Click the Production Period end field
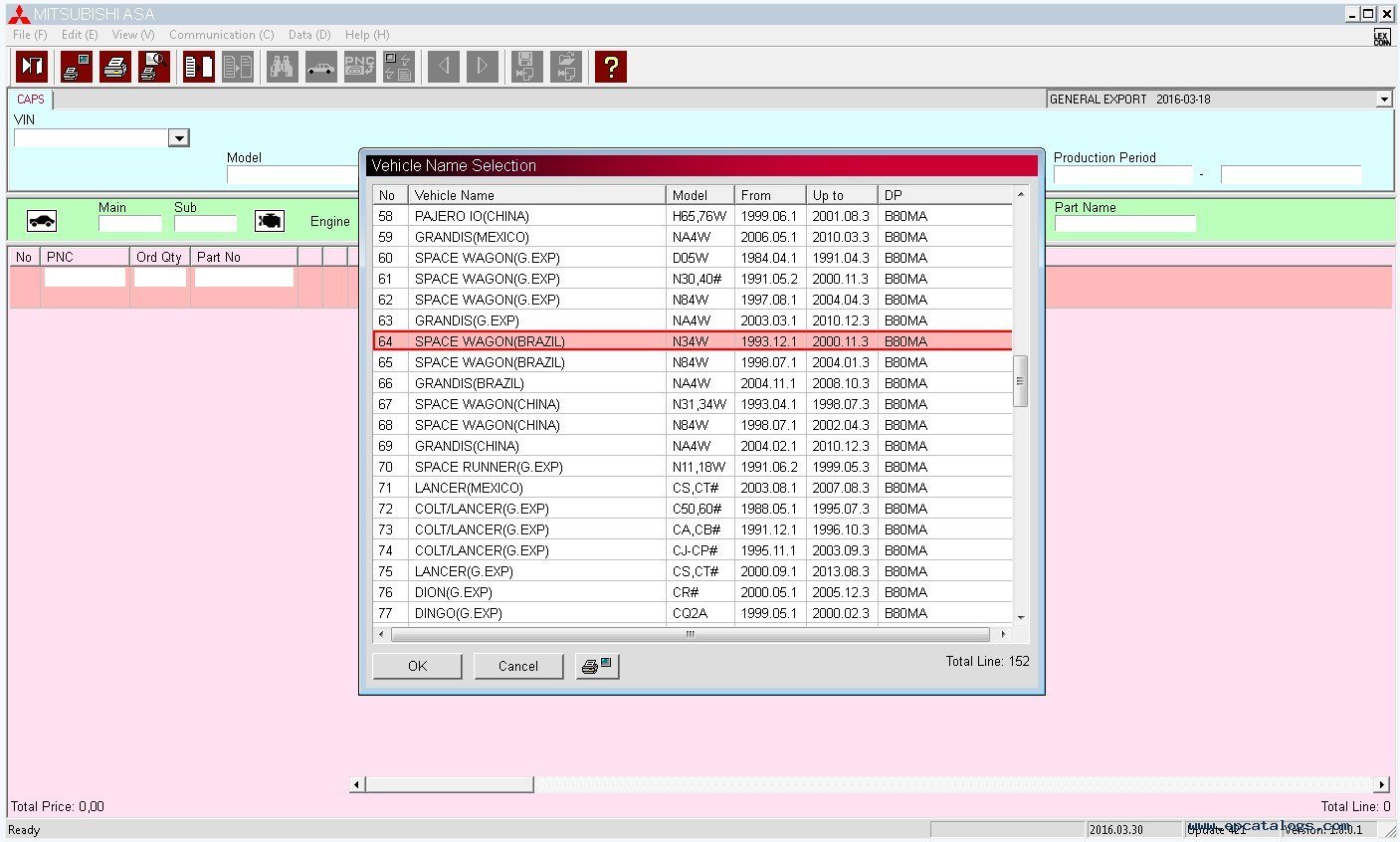Viewport: 1400px width, 842px height. click(x=1292, y=174)
